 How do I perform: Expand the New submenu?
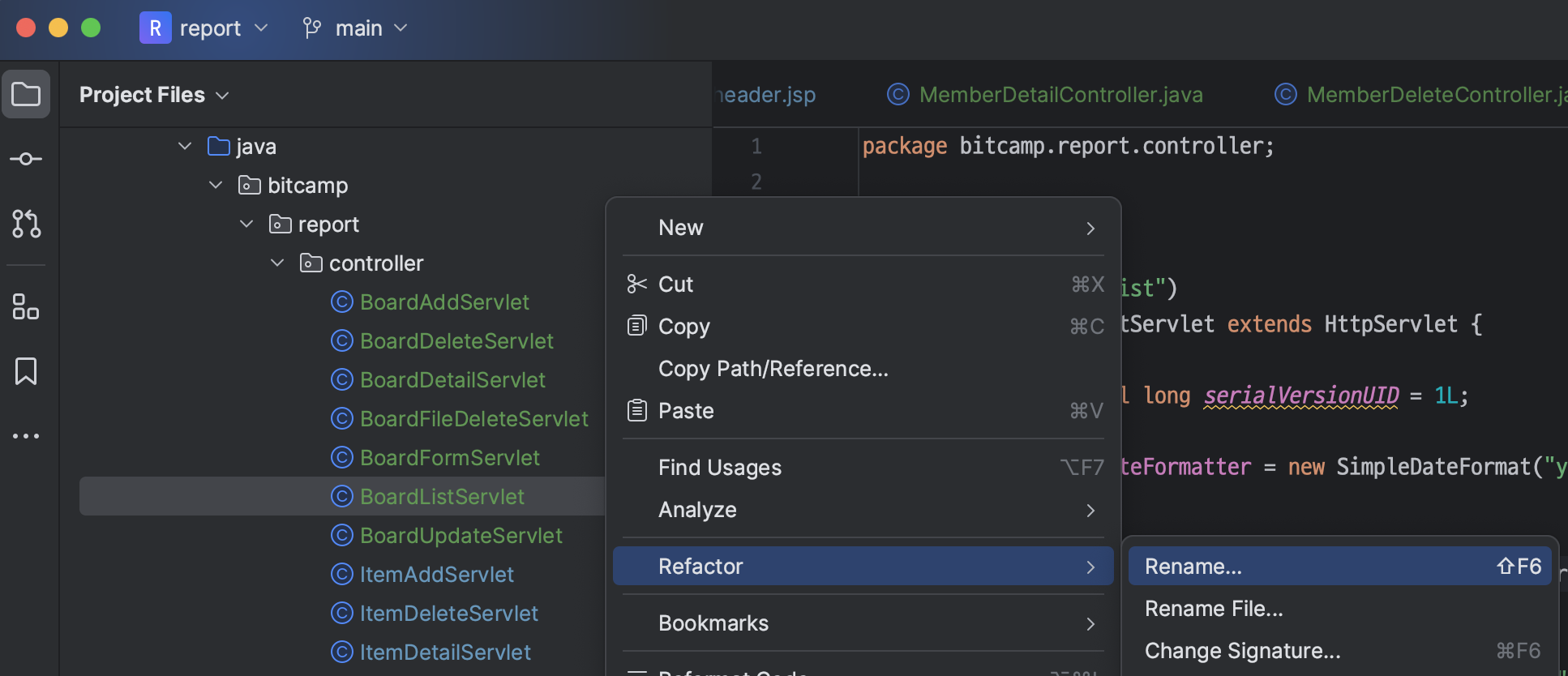pyautogui.click(x=863, y=228)
